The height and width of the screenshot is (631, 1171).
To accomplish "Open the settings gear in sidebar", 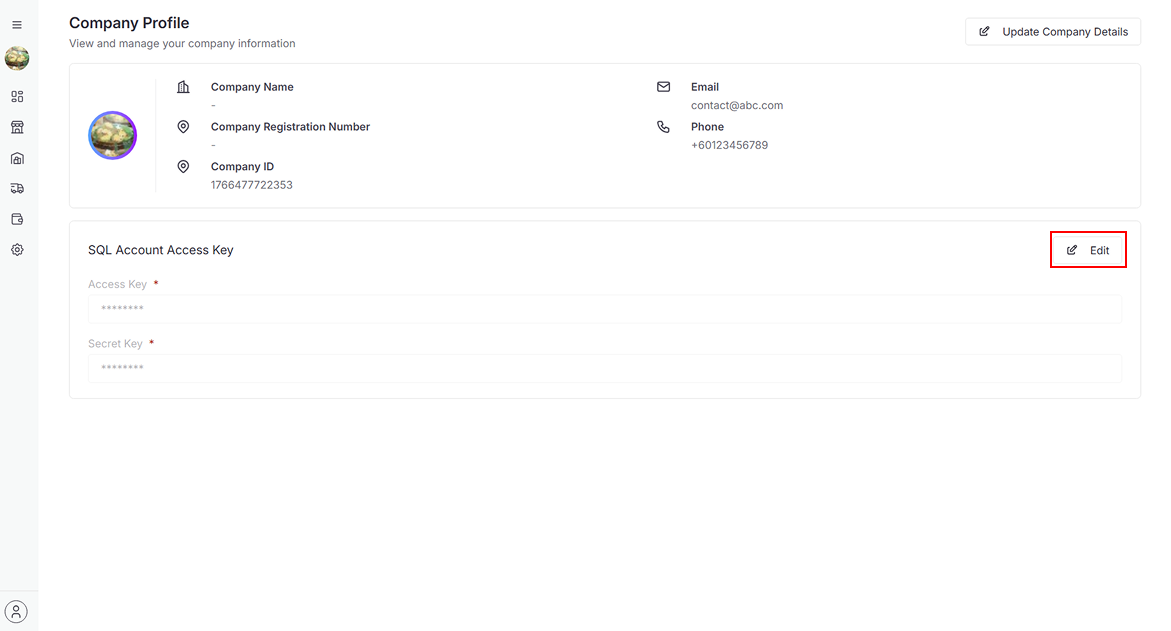I will (x=17, y=250).
